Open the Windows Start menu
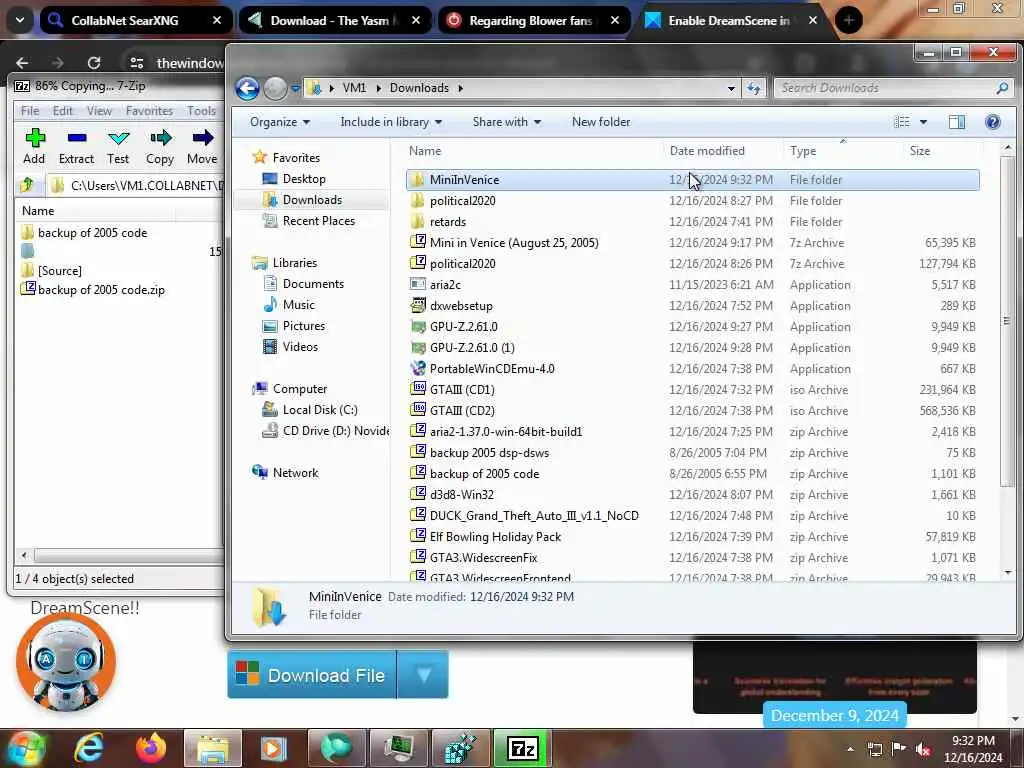This screenshot has width=1024, height=768. [x=25, y=748]
